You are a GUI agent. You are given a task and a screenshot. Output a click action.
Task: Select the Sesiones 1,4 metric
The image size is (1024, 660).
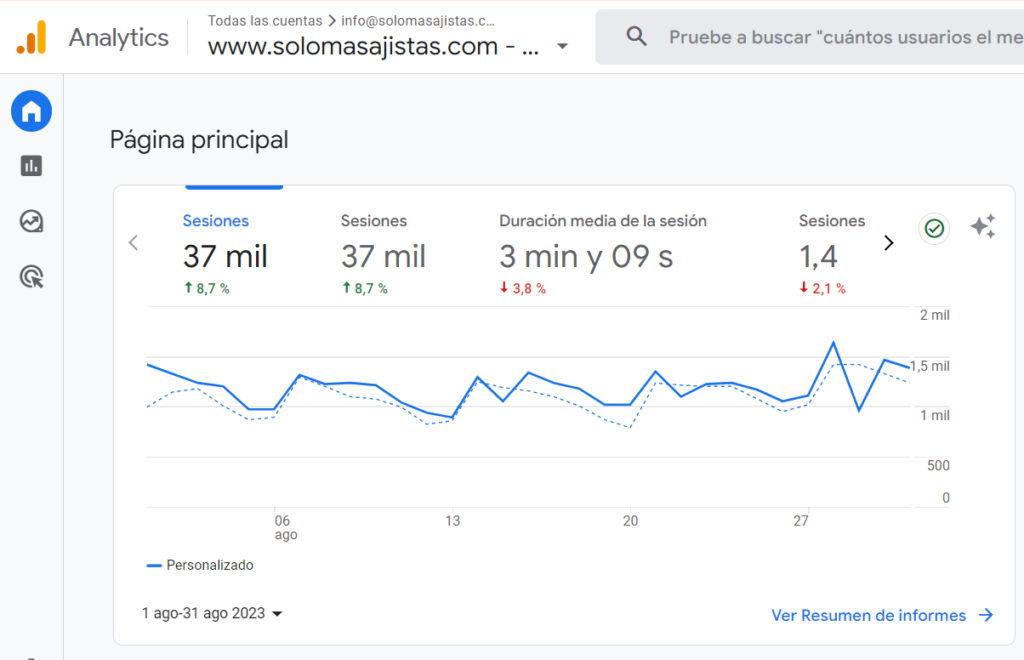(832, 255)
